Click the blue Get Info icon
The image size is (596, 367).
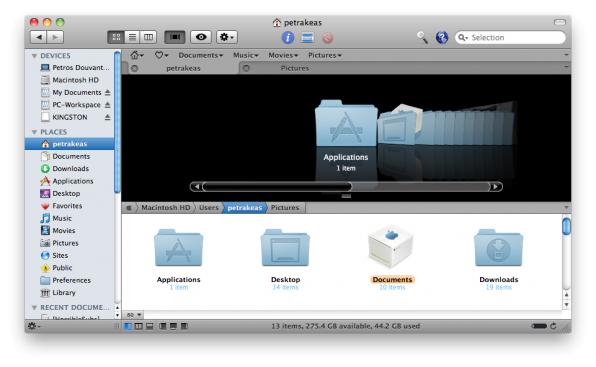[288, 37]
